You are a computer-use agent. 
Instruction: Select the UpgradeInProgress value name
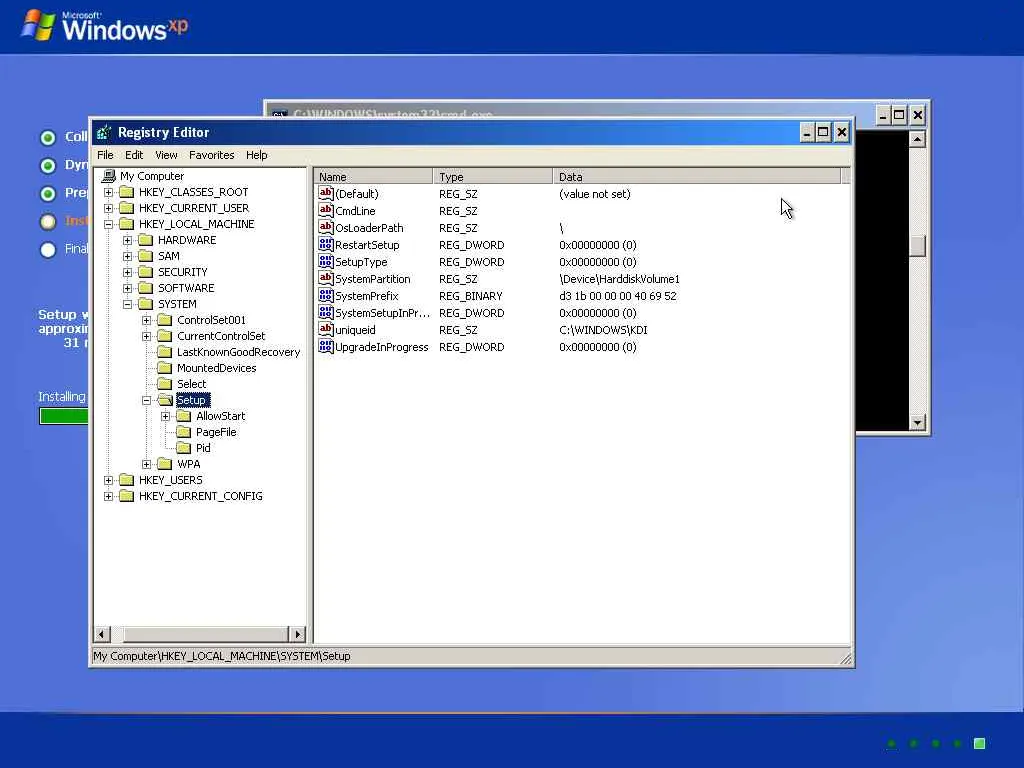(x=381, y=347)
